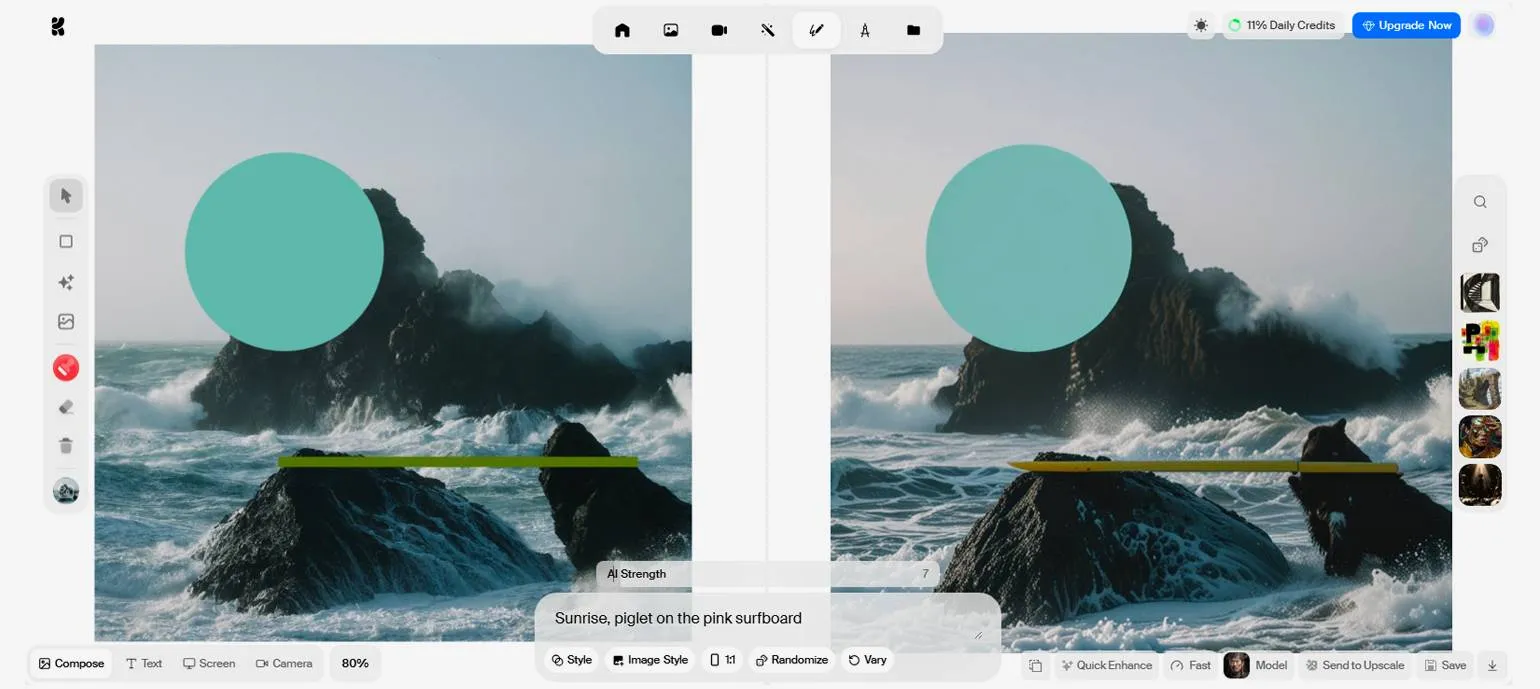Adjust the AI Strength slider

(767, 574)
